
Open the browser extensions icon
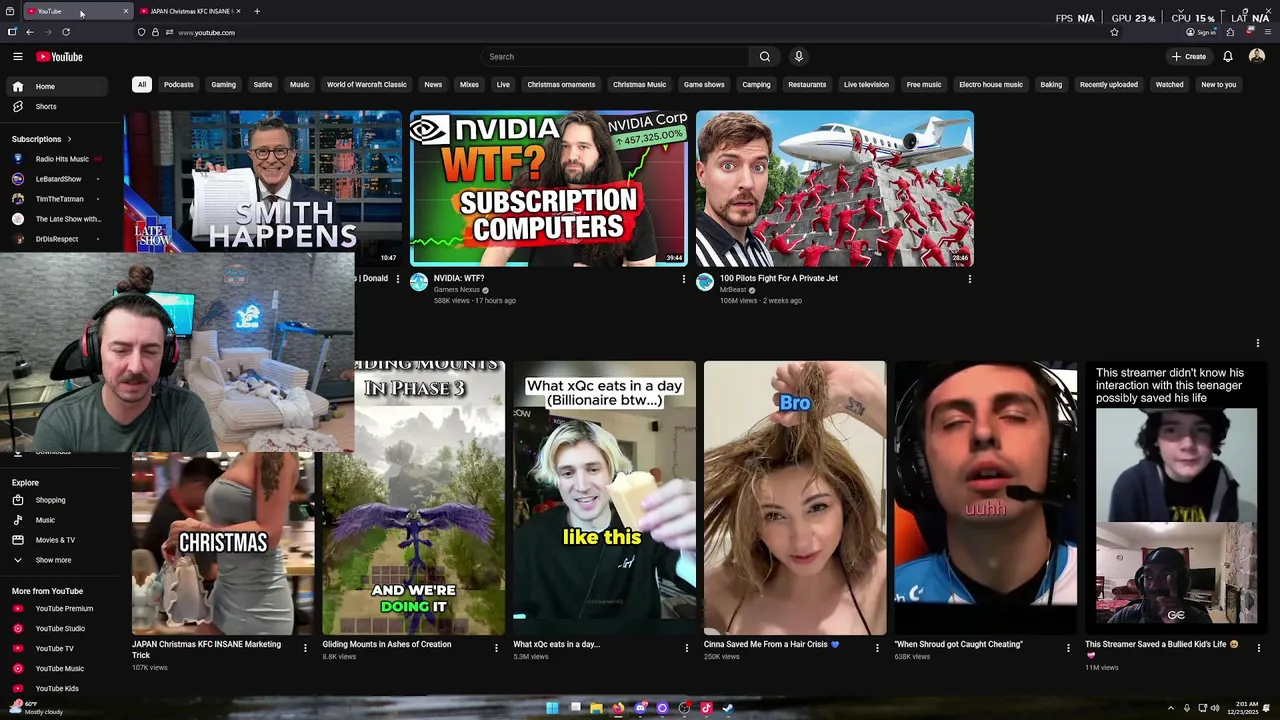tap(1230, 32)
